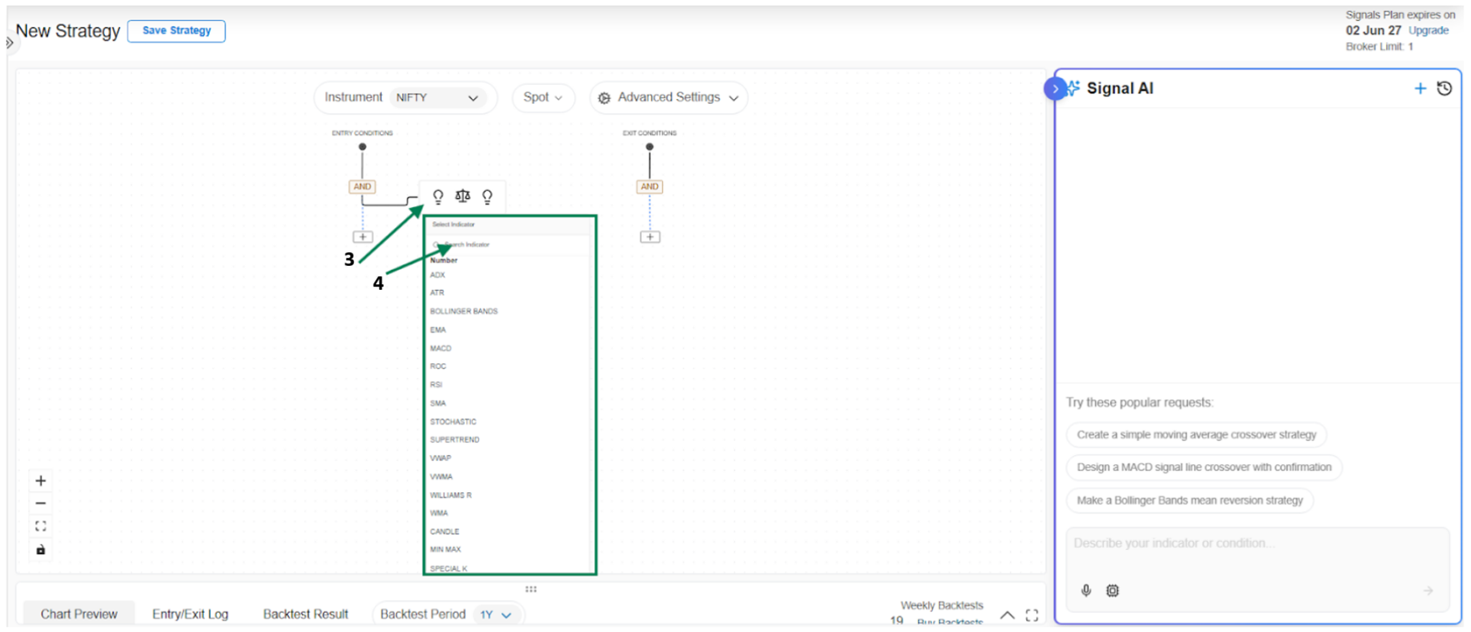Click the Search Indicator input field
1471x632 pixels.
[508, 244]
